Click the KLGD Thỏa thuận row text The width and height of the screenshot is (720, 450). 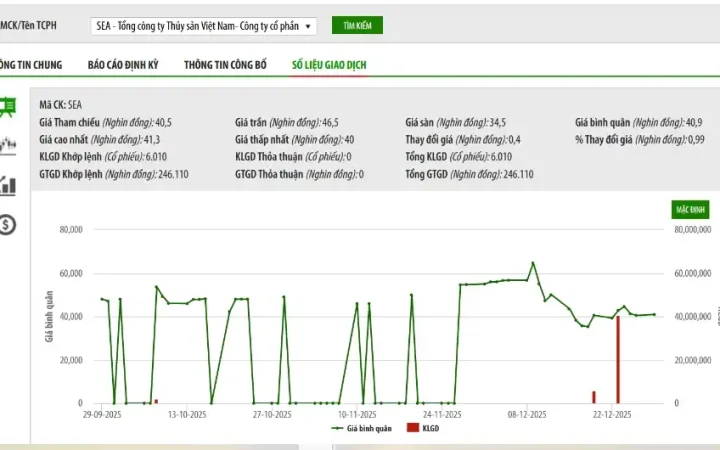tap(293, 157)
